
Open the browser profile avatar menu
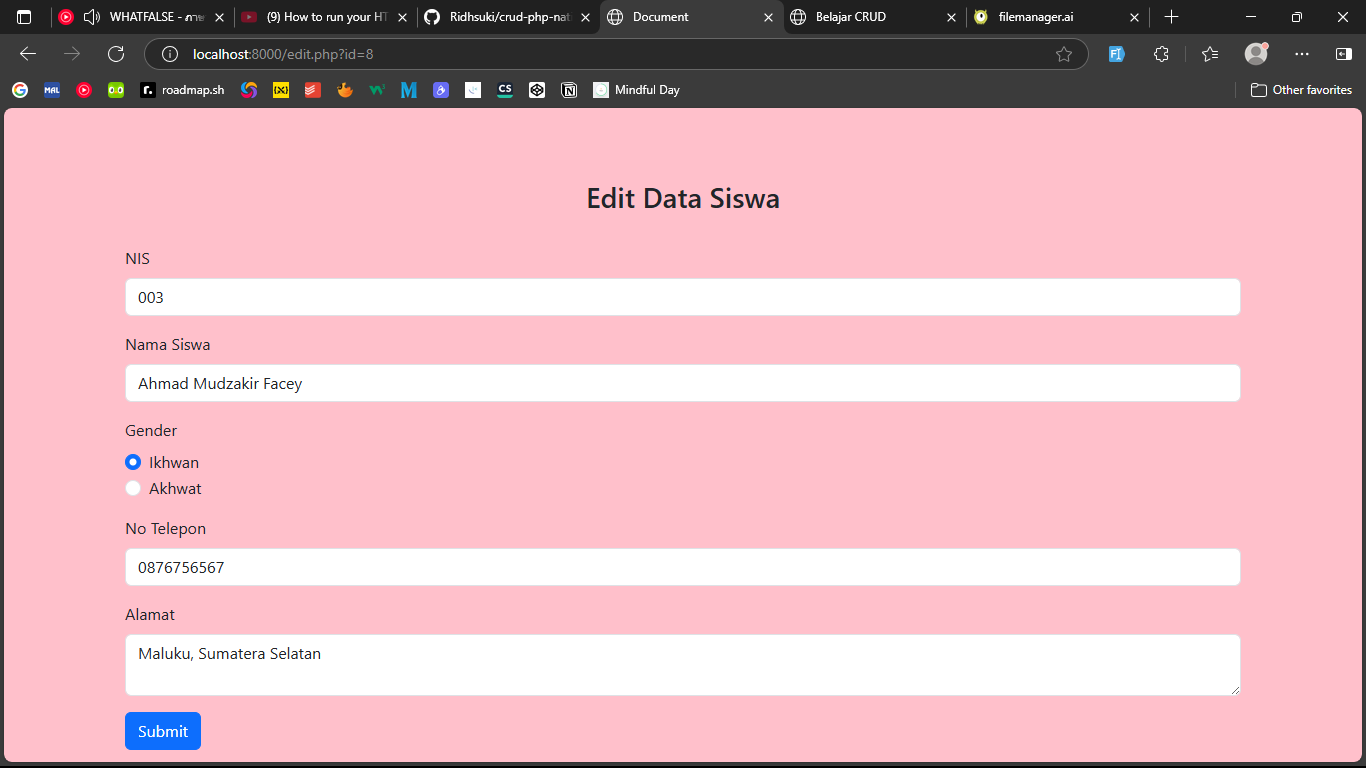[1256, 54]
